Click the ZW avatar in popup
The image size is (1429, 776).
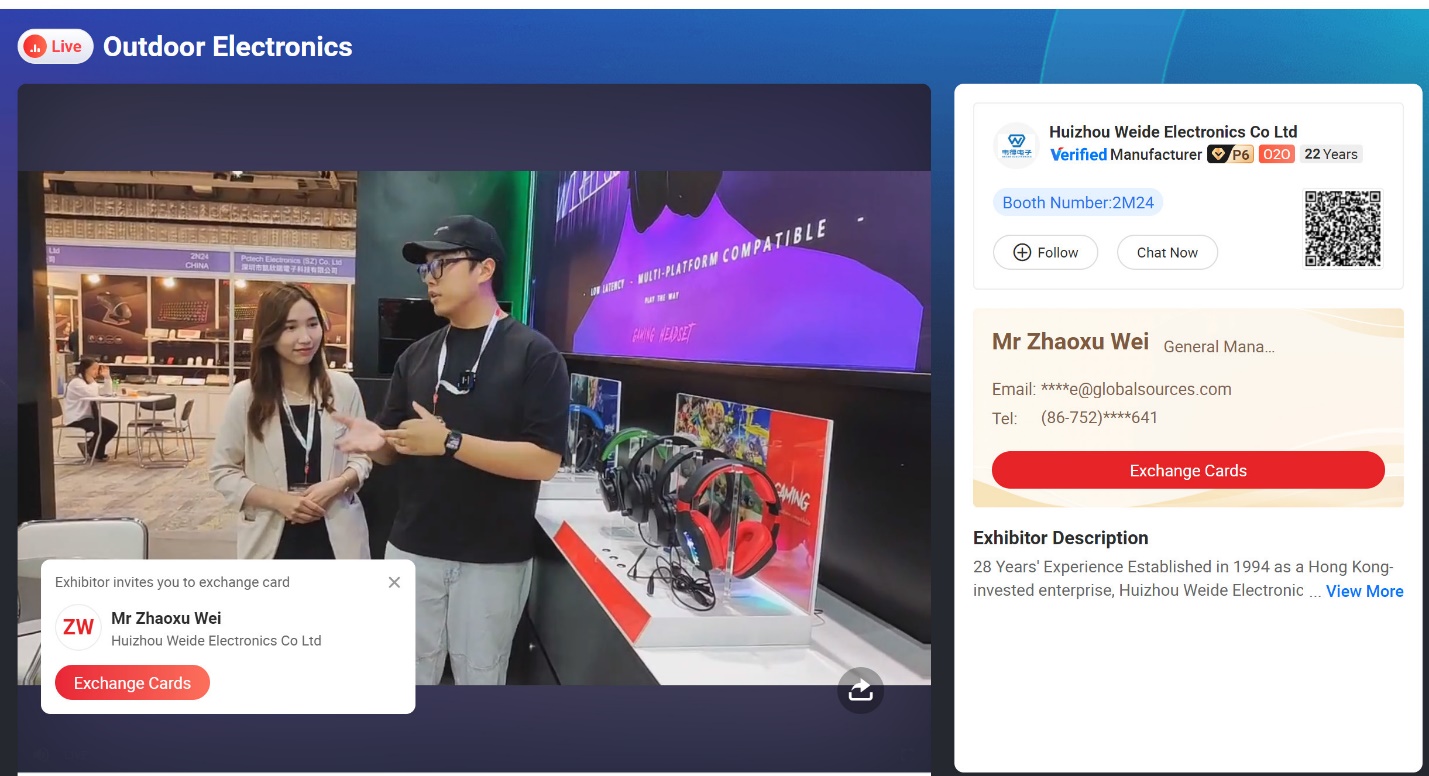(78, 628)
